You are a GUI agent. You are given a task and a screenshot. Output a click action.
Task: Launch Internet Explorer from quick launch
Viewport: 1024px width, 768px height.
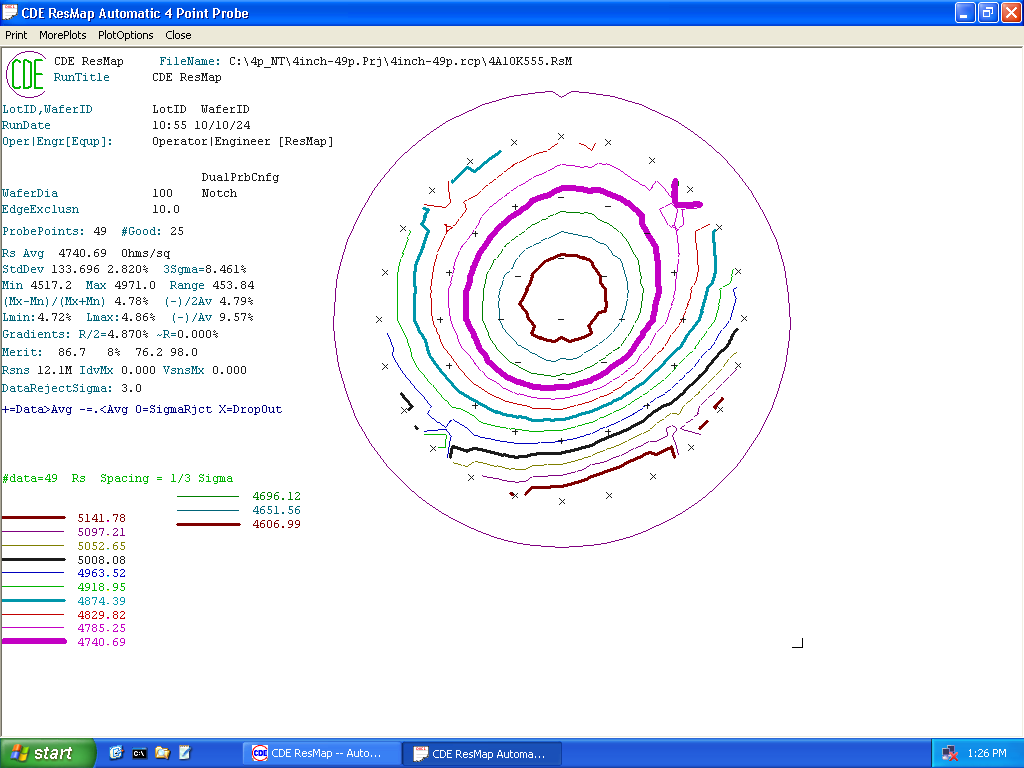pyautogui.click(x=116, y=753)
